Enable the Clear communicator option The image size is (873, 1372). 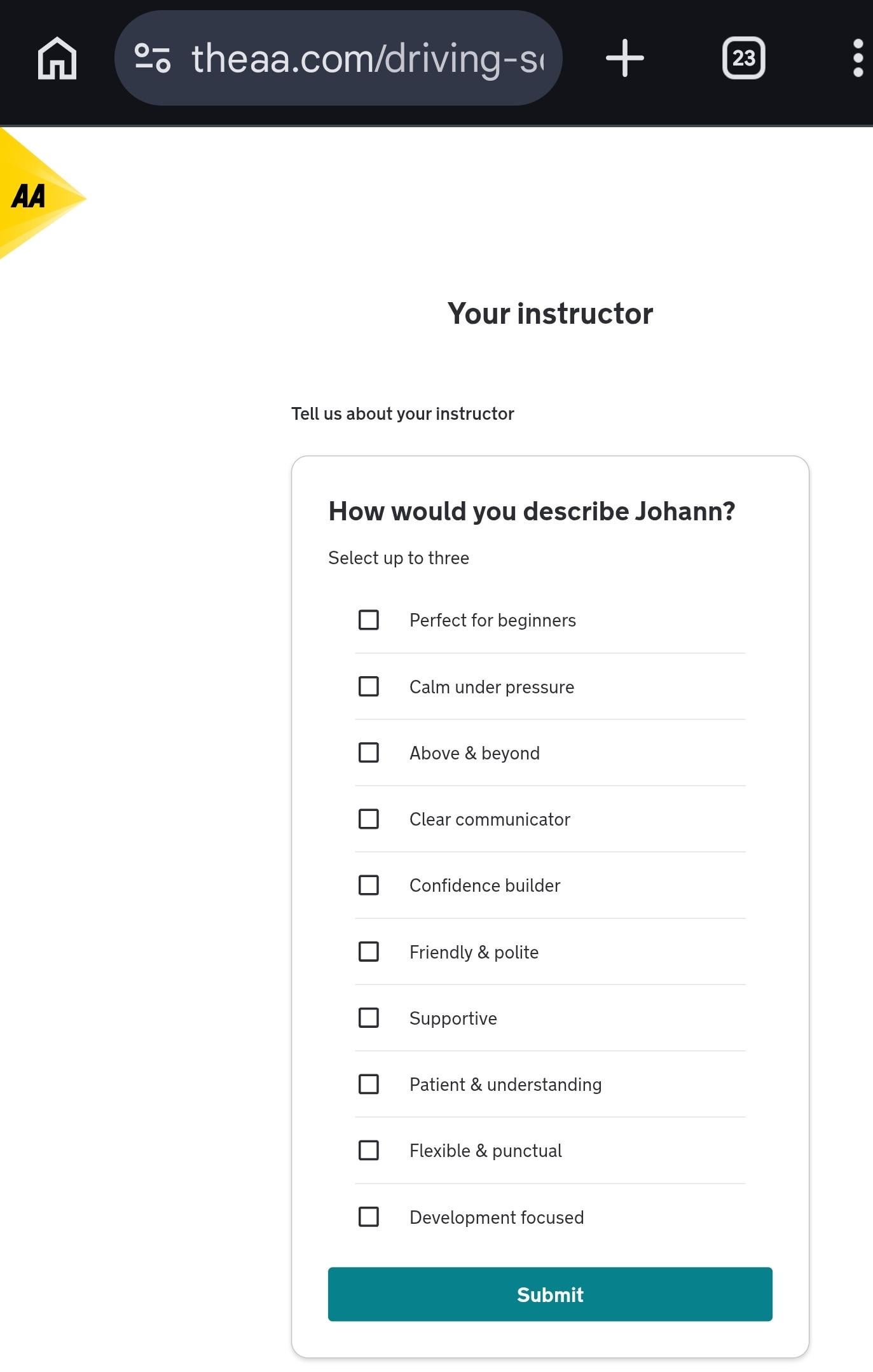point(369,819)
